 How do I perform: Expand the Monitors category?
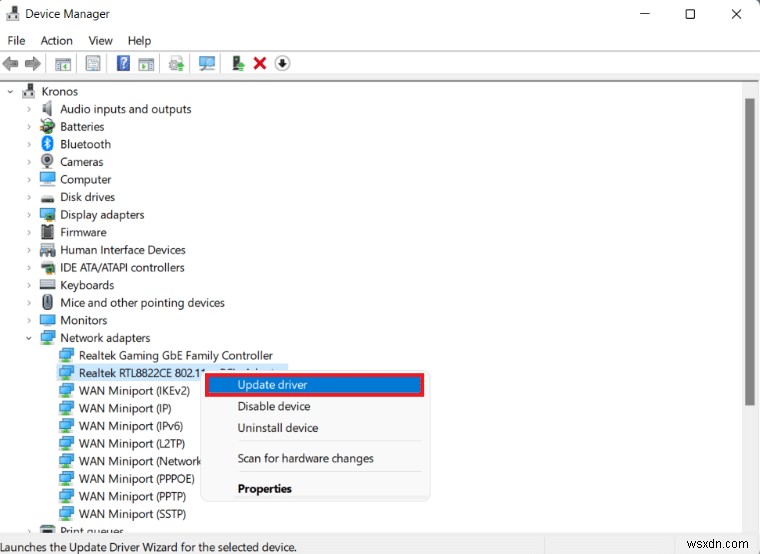tap(29, 320)
